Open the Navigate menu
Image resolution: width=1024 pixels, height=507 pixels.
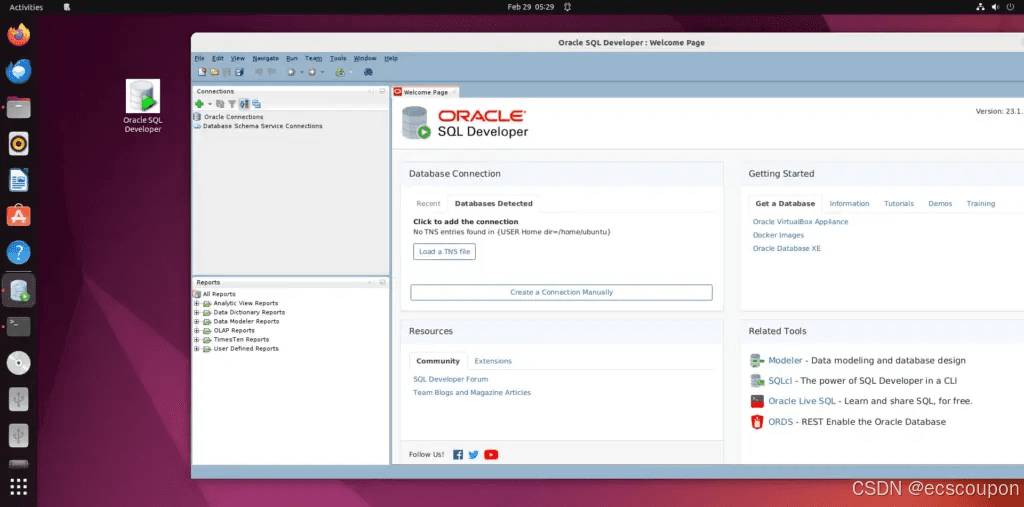[266, 58]
